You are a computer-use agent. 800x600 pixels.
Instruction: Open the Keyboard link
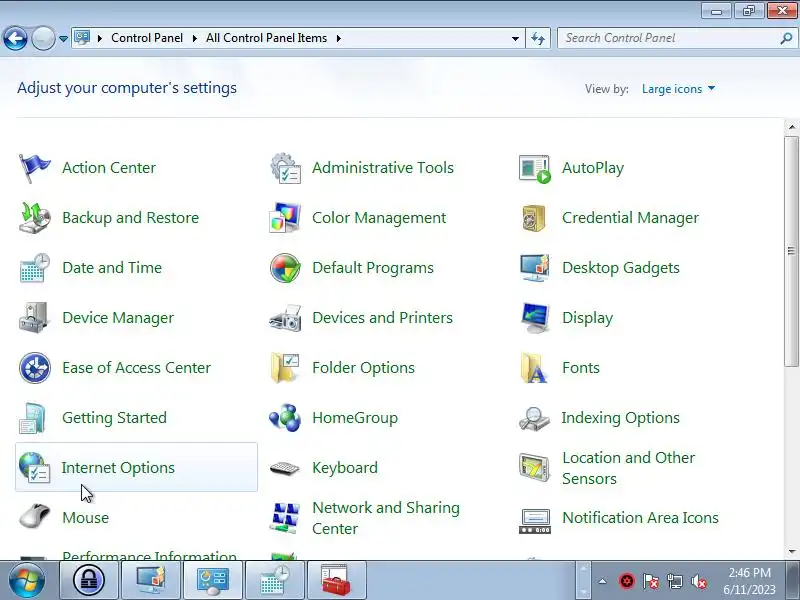coord(345,468)
